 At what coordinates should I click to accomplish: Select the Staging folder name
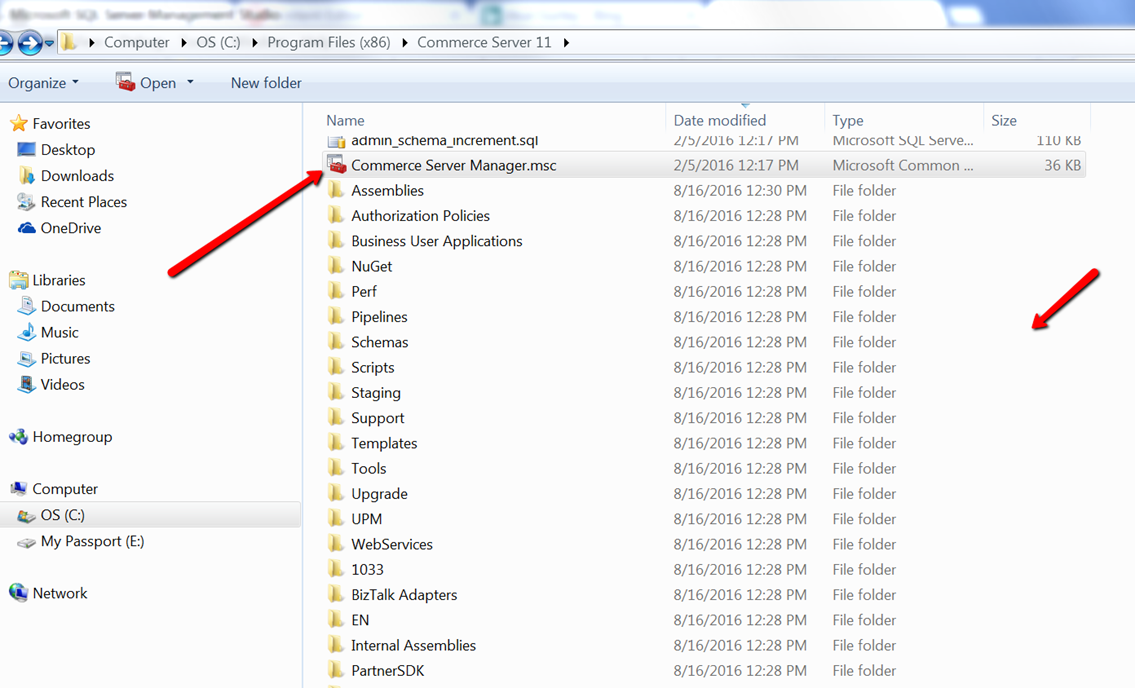pos(376,393)
